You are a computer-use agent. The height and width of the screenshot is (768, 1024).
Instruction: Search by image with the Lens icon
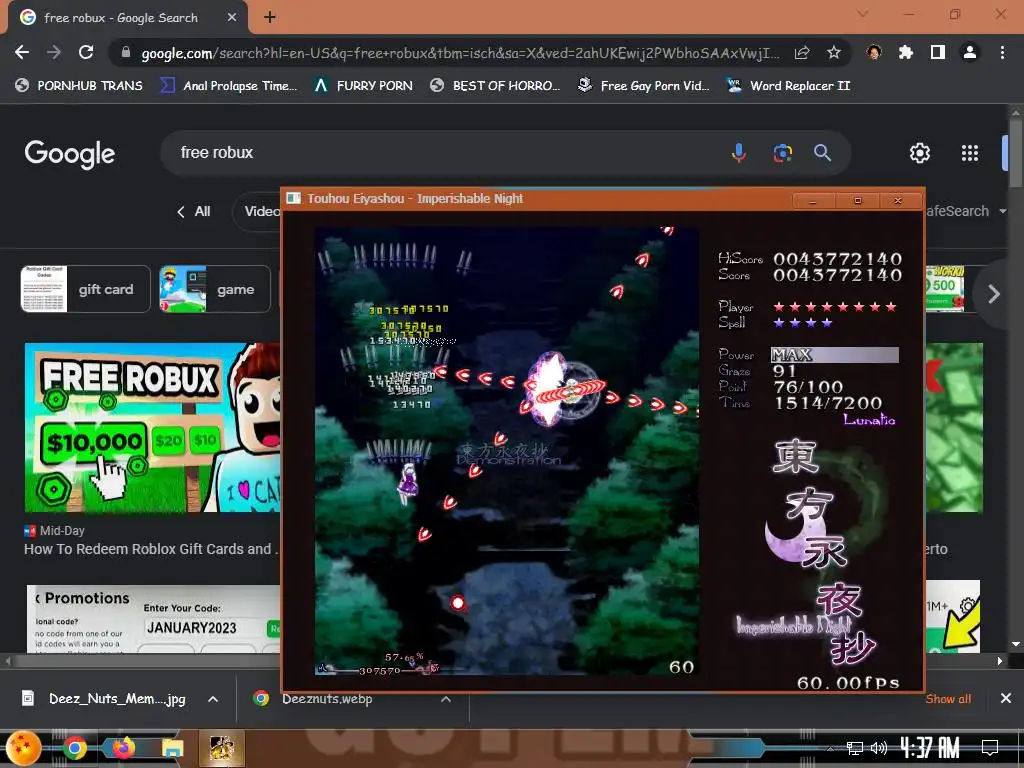point(782,153)
